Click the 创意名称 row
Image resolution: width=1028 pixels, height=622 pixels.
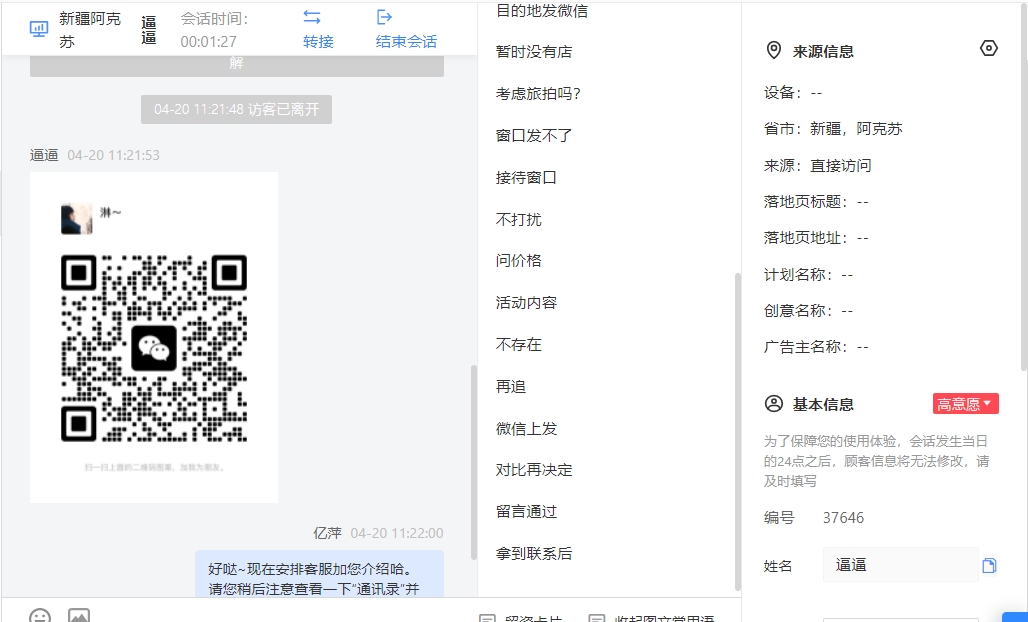808,311
